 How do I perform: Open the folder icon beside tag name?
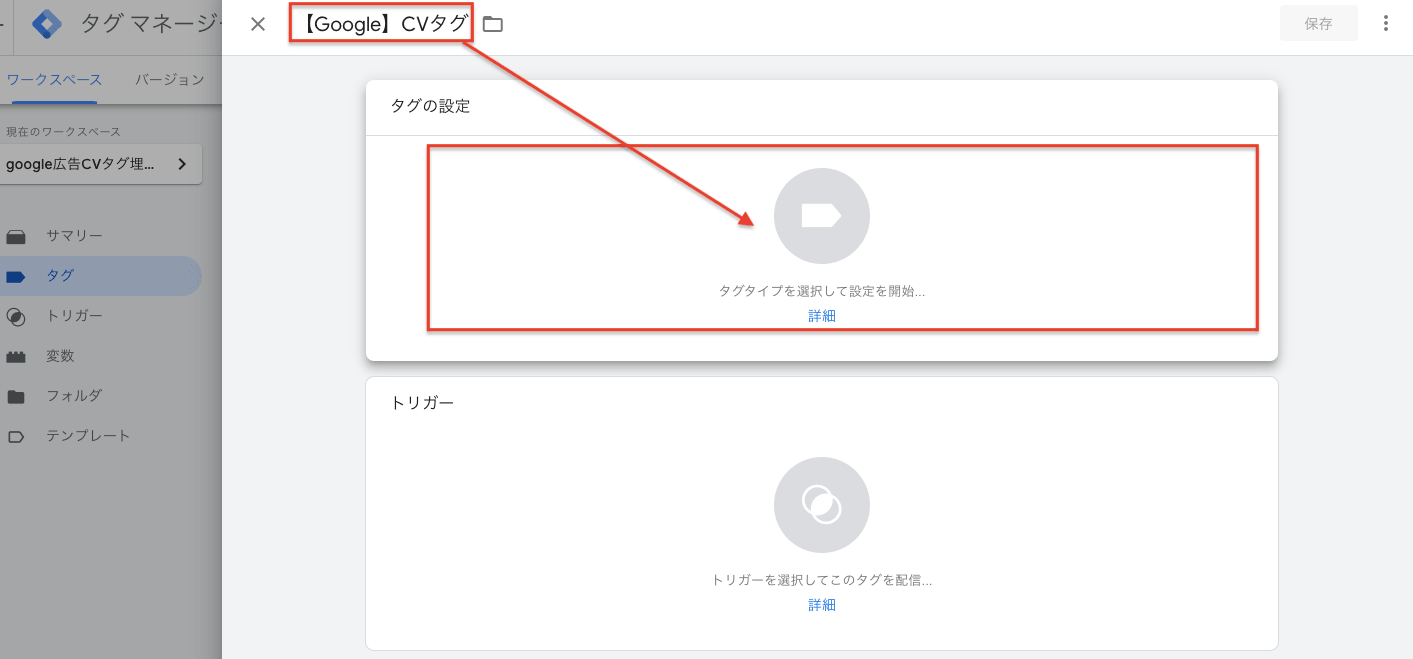(x=493, y=24)
